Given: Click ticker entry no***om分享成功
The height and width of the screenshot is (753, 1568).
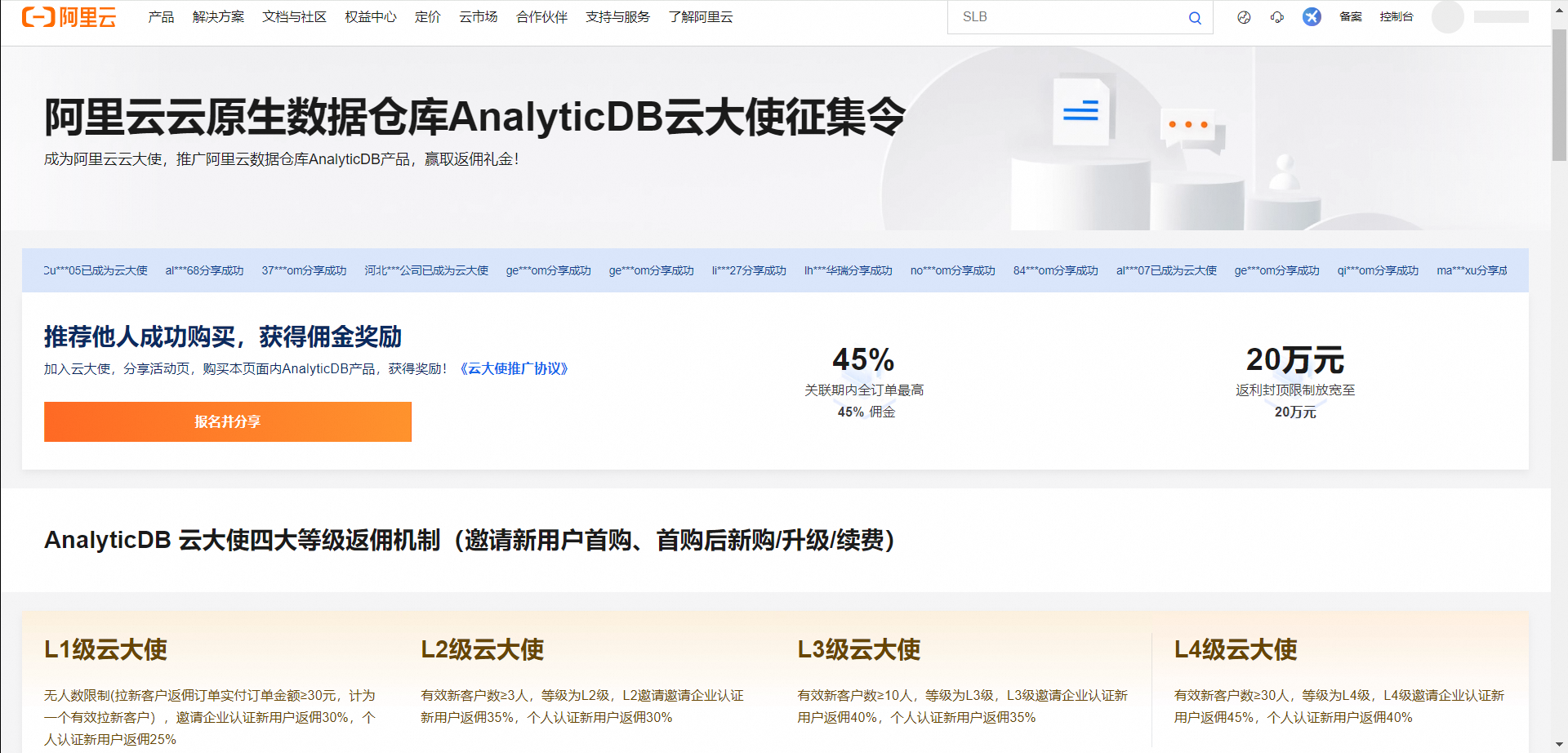Looking at the screenshot, I should click(953, 270).
